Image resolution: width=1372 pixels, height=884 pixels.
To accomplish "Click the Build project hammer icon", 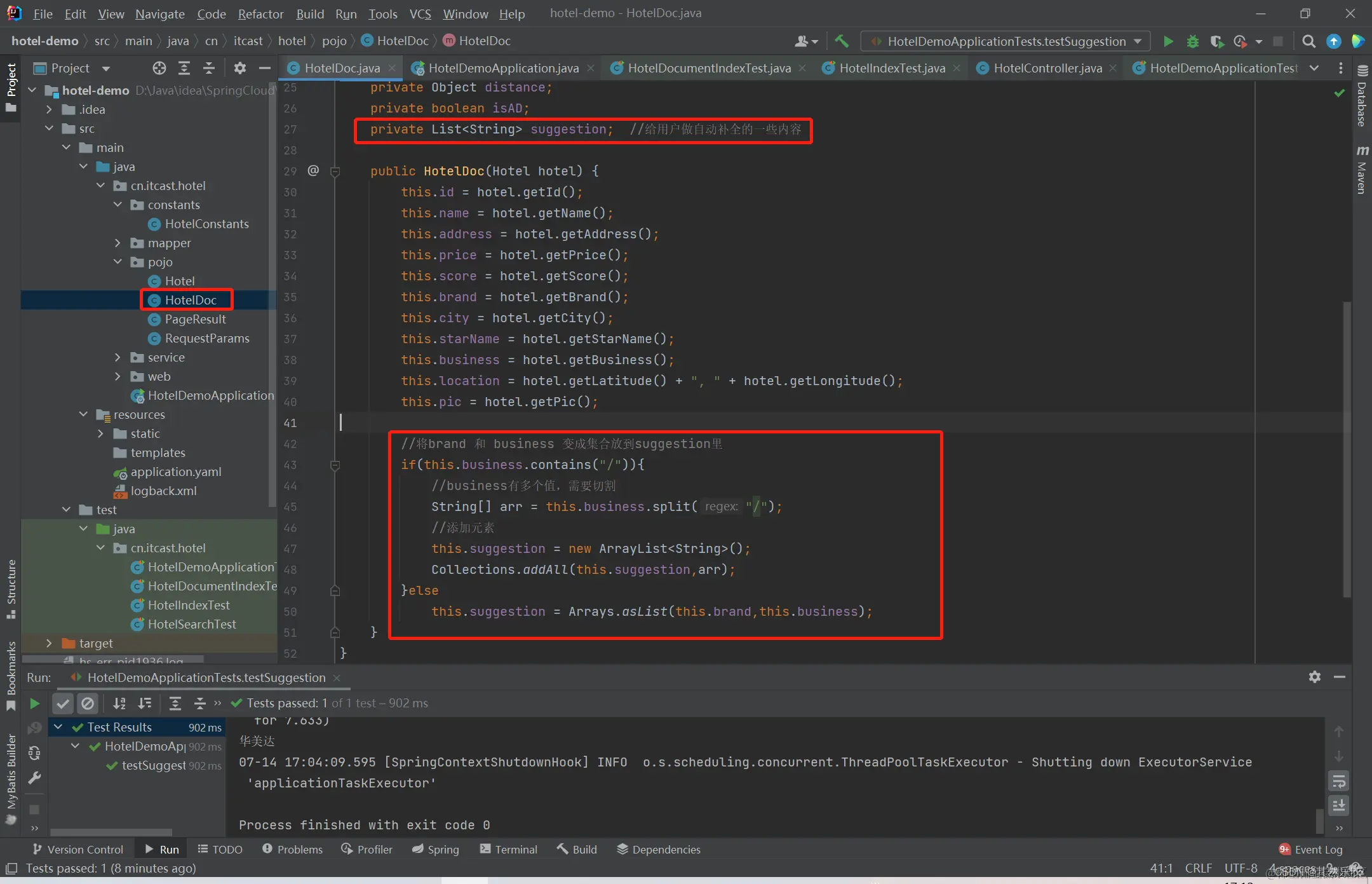I will (842, 41).
